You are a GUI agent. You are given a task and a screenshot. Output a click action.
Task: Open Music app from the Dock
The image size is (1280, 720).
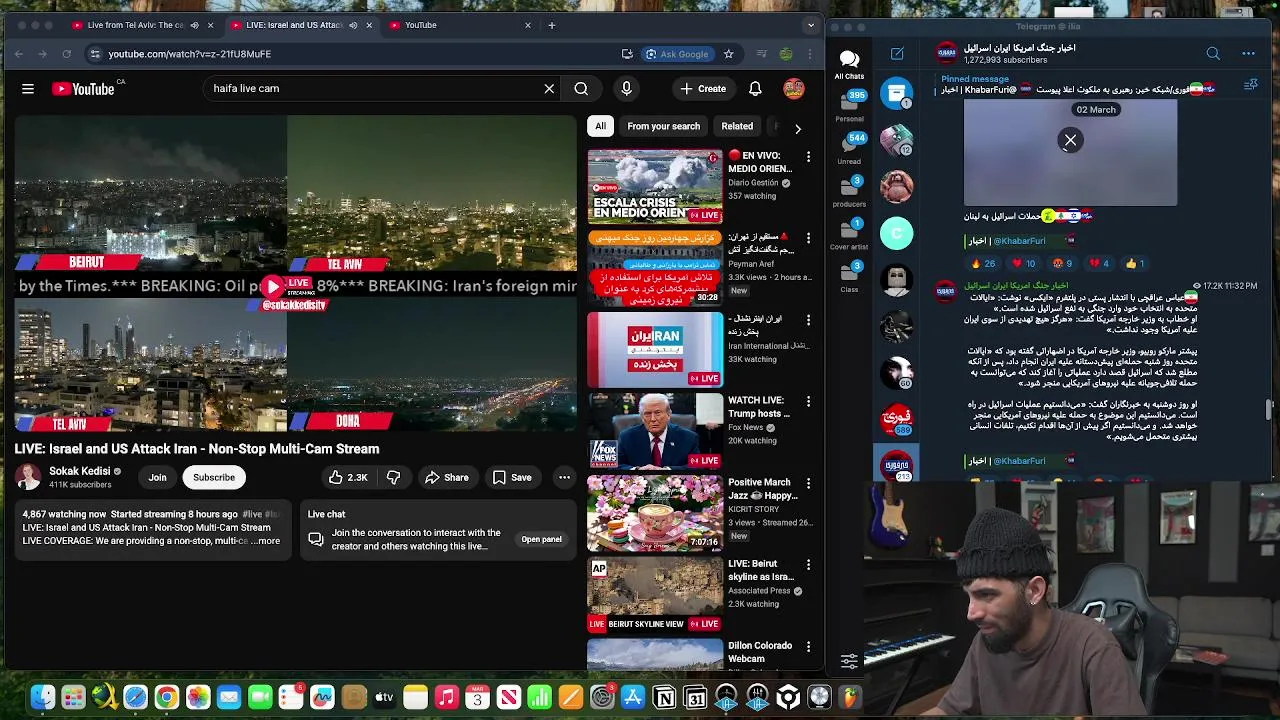pos(447,697)
